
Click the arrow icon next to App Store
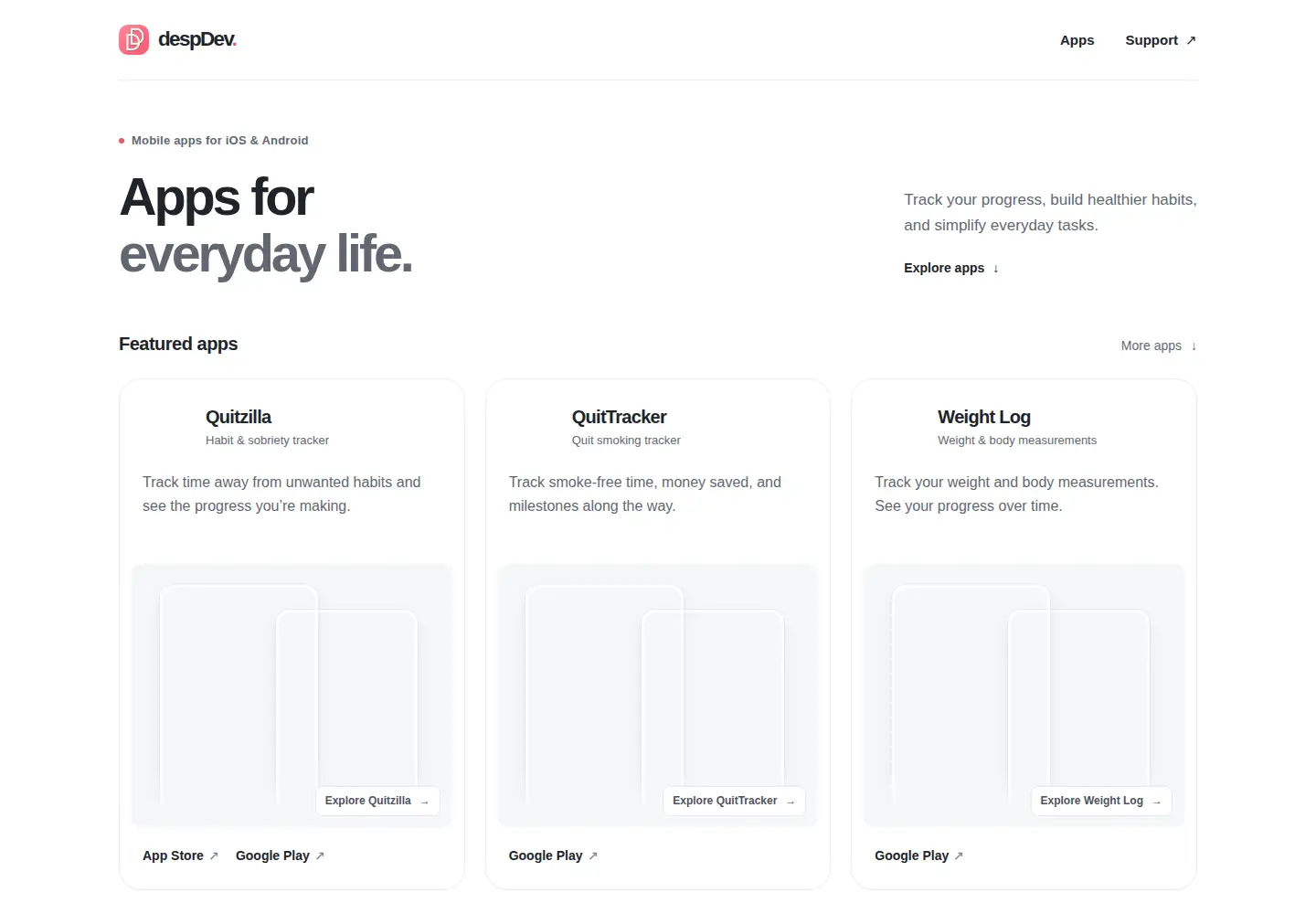tap(214, 856)
